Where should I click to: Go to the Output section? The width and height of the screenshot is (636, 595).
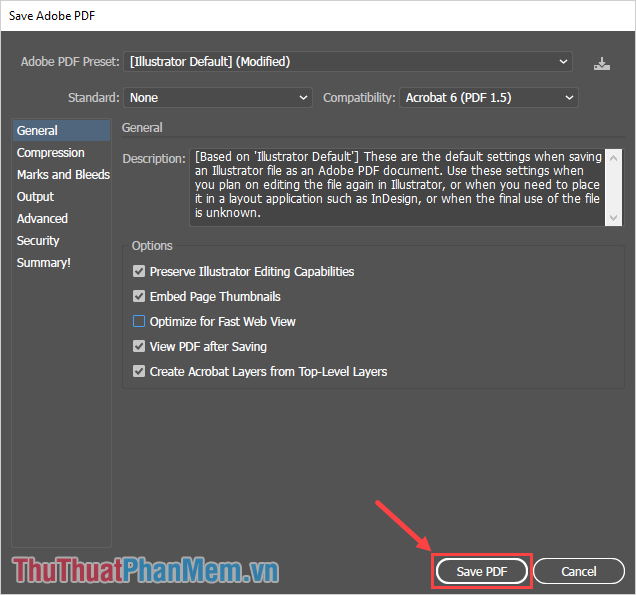(x=35, y=197)
